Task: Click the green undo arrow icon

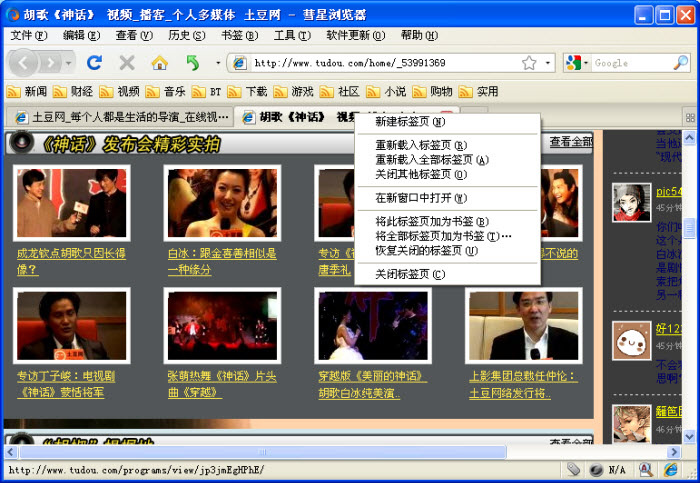Action: tap(193, 63)
